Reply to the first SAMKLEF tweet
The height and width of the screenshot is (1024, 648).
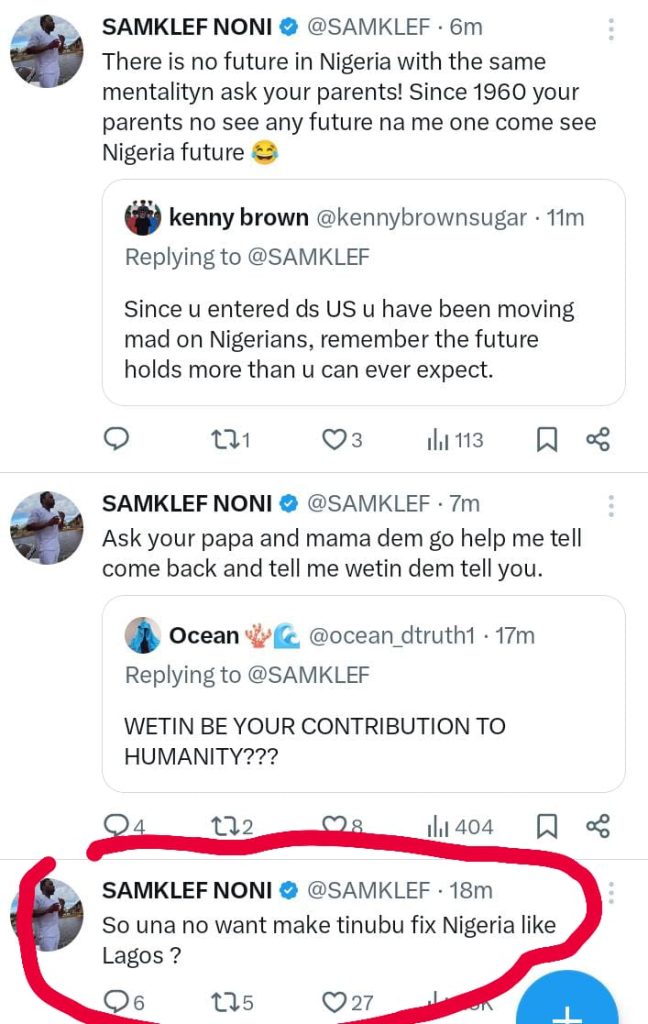118,439
